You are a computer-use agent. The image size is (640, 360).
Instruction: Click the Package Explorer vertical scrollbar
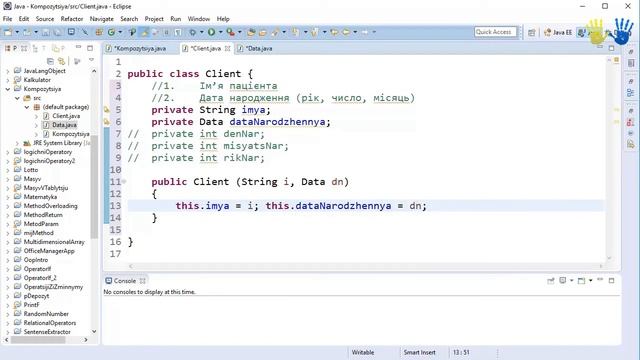[x=94, y=187]
